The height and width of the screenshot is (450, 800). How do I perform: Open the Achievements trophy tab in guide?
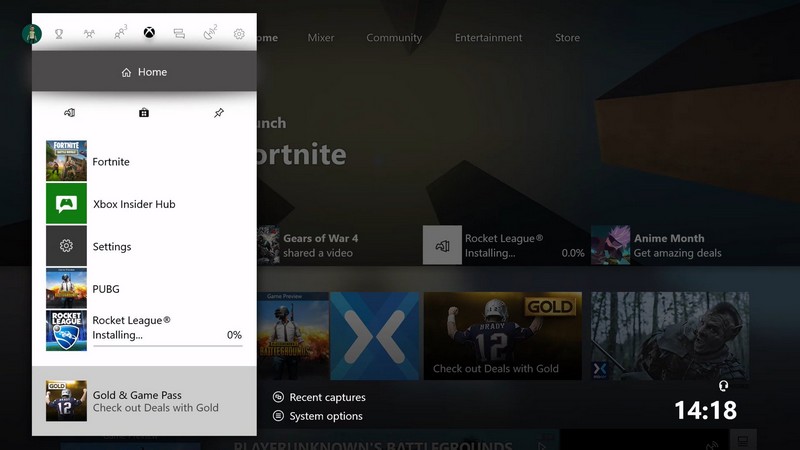(x=59, y=34)
